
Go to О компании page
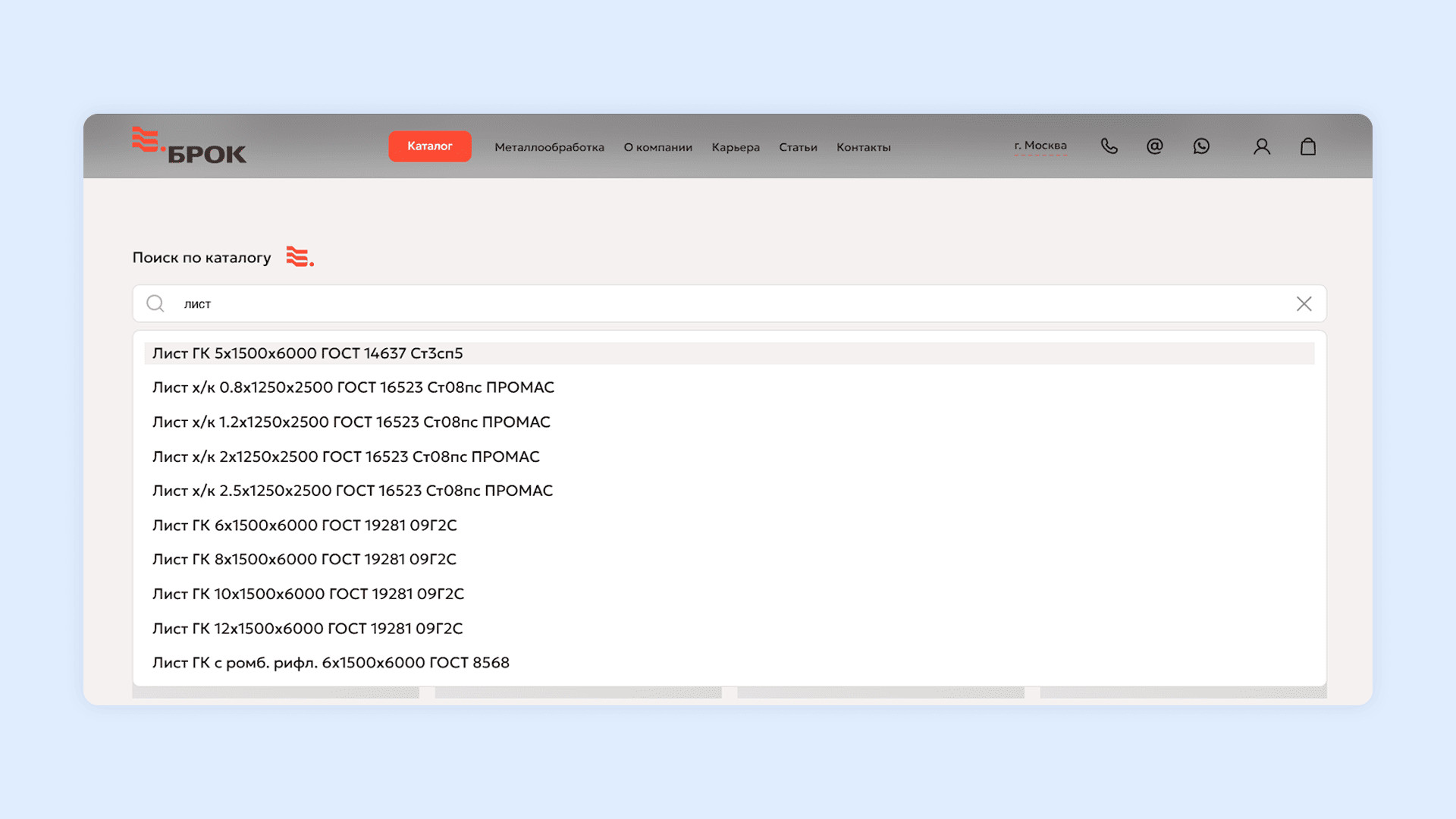(x=657, y=147)
